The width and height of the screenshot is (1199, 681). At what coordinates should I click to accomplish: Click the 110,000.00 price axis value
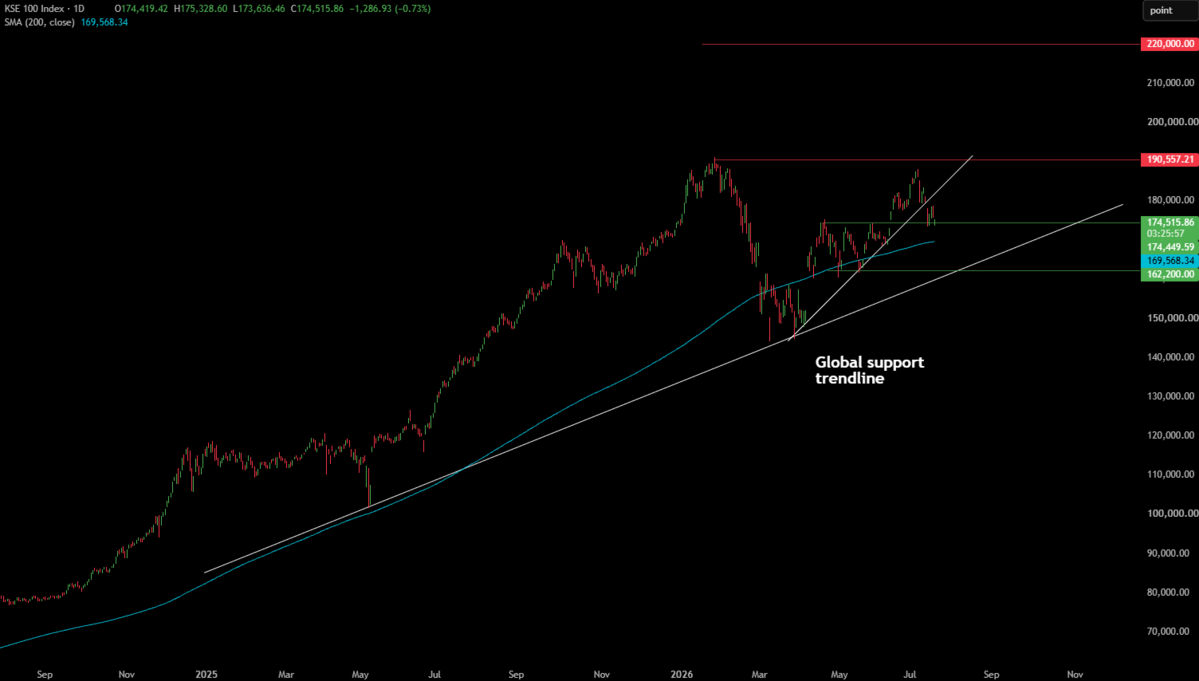pyautogui.click(x=1171, y=474)
